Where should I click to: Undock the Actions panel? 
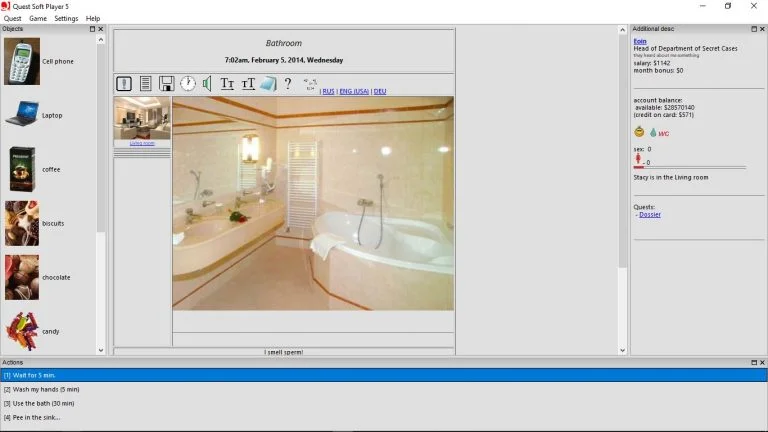click(x=754, y=362)
